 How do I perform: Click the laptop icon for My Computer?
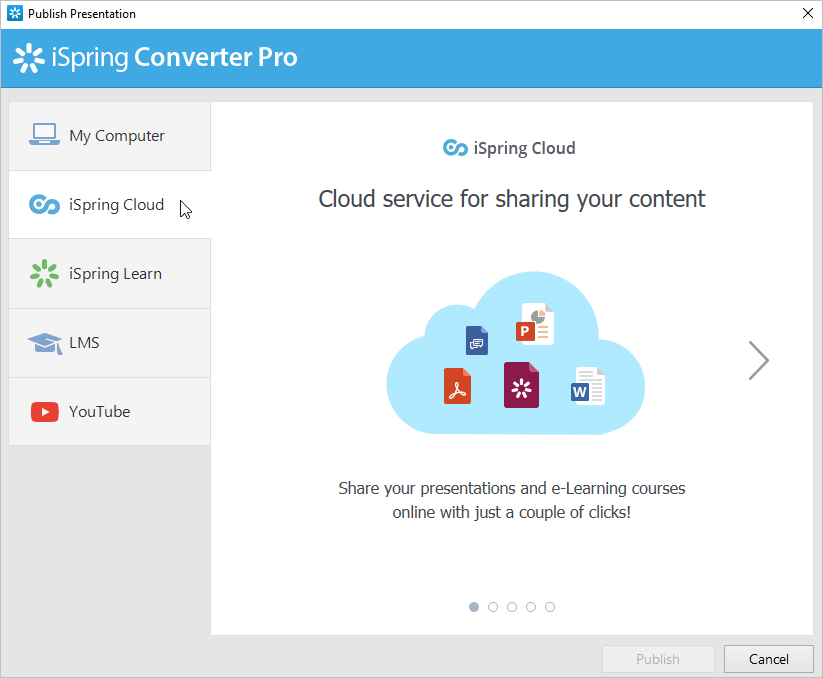[x=44, y=134]
